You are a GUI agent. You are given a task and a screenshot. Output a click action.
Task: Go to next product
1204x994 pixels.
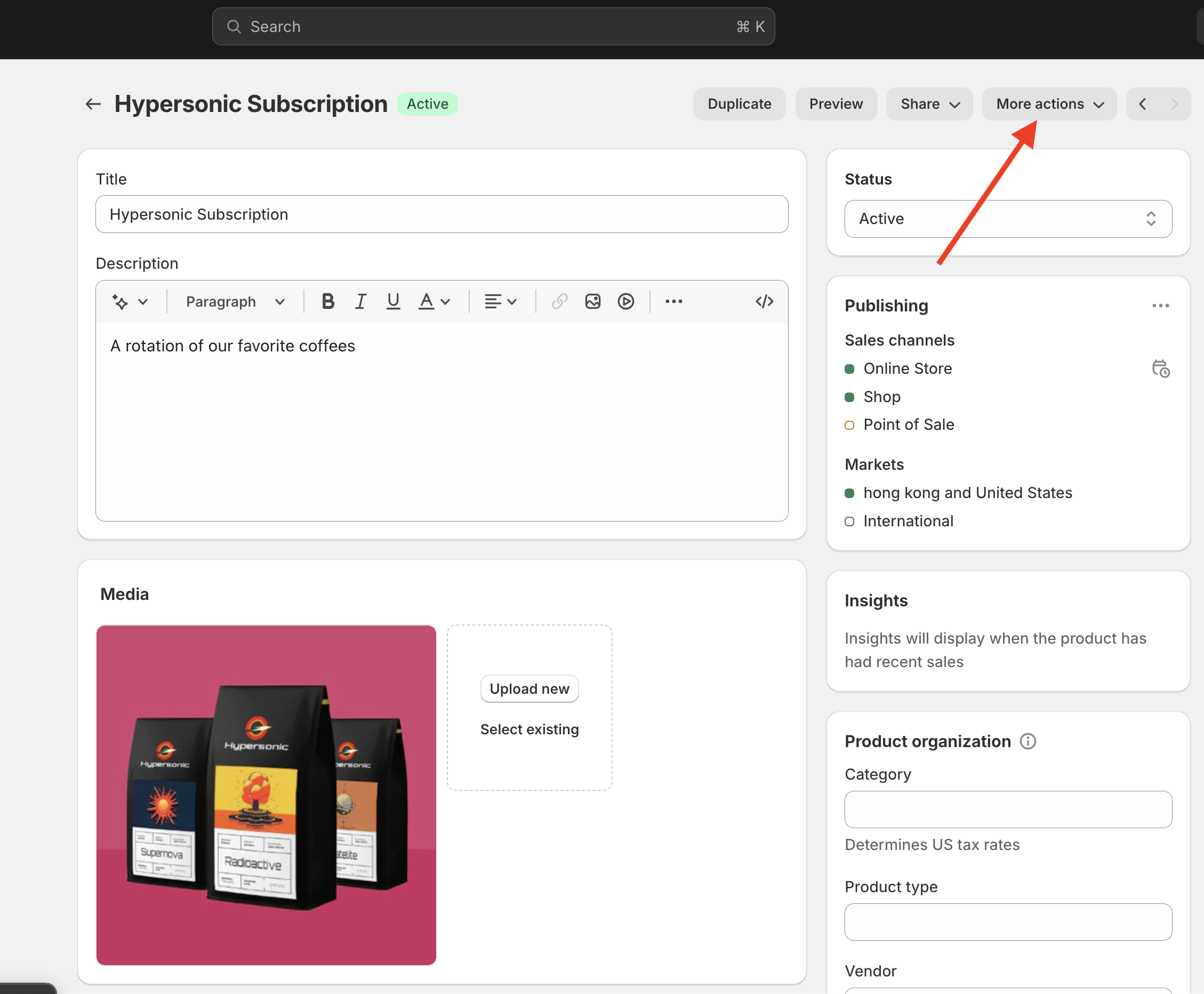tap(1174, 103)
